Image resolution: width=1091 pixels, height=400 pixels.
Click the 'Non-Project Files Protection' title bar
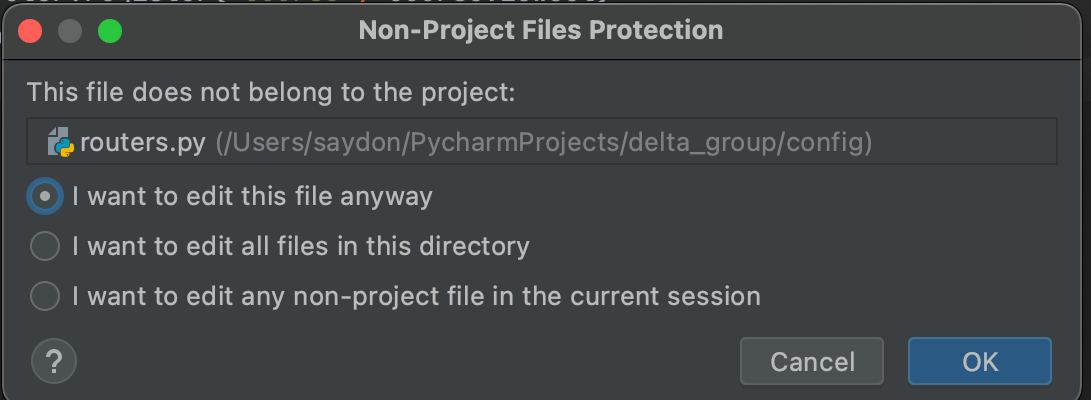click(x=541, y=31)
